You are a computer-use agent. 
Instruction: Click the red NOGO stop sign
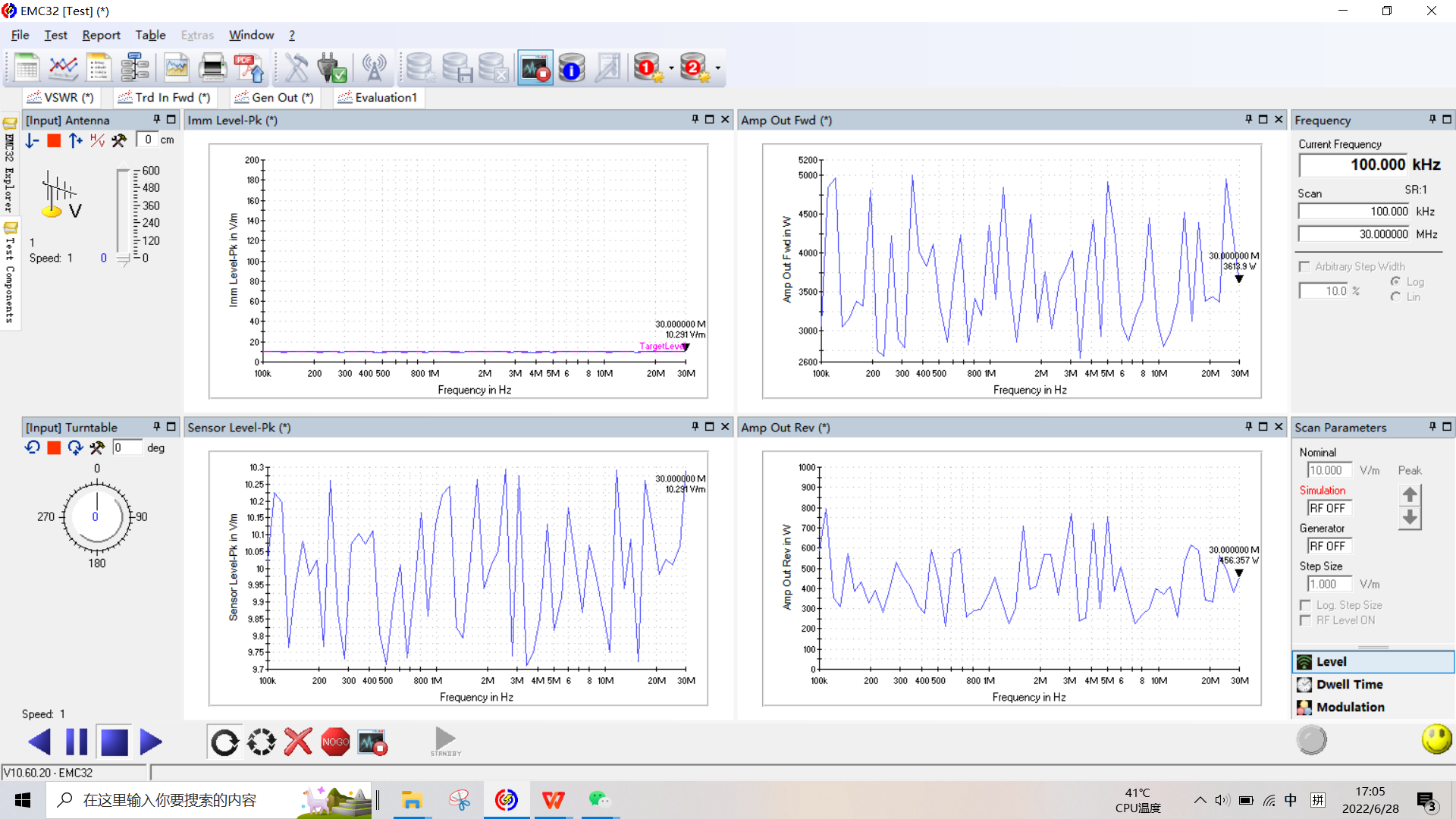point(335,742)
